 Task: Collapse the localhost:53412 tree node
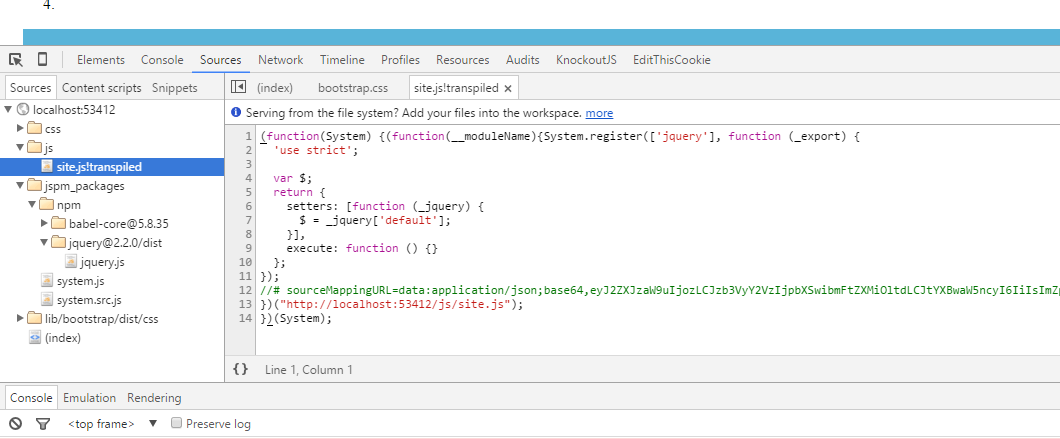(x=8, y=109)
